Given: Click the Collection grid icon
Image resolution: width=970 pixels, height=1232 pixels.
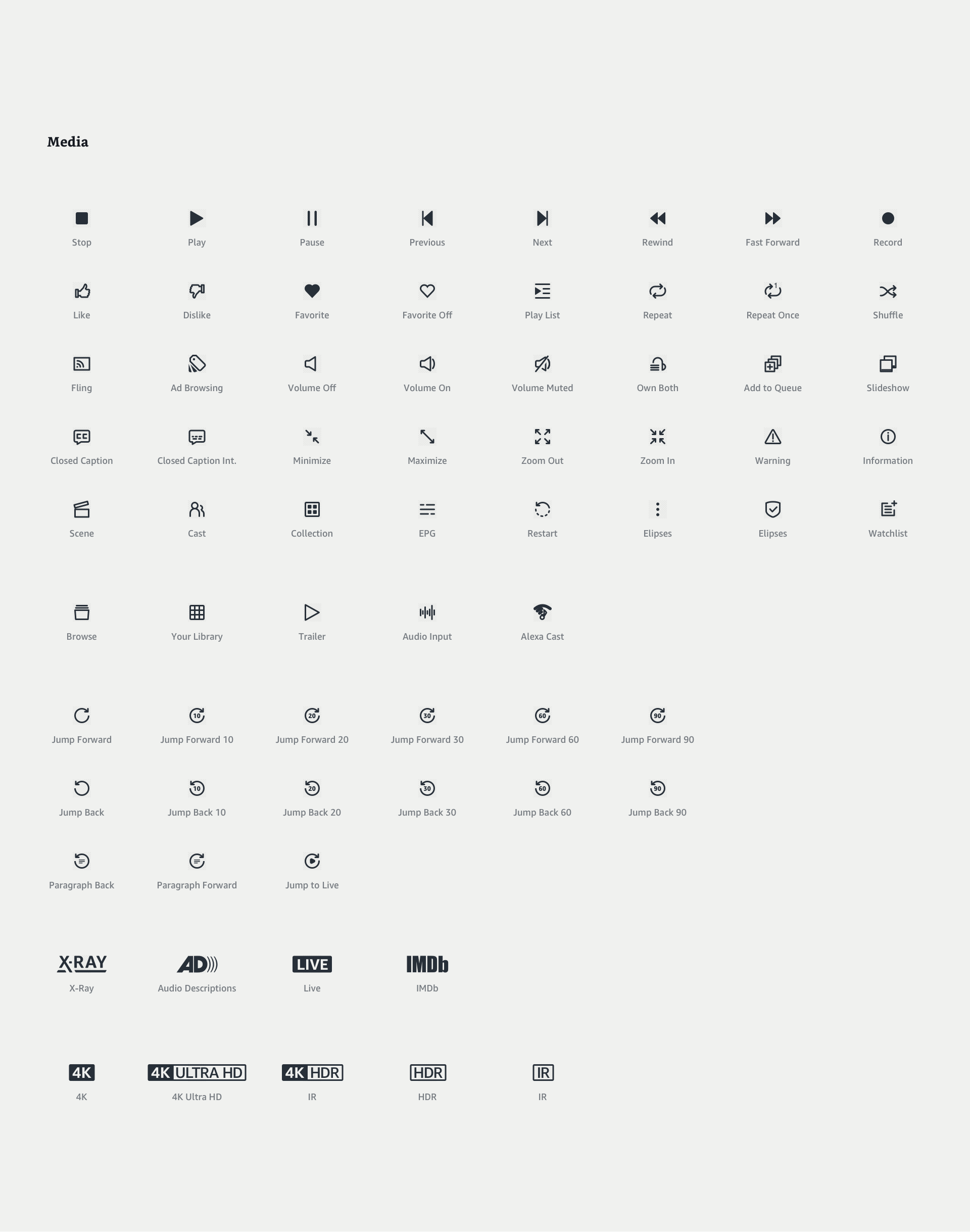Looking at the screenshot, I should (x=312, y=509).
